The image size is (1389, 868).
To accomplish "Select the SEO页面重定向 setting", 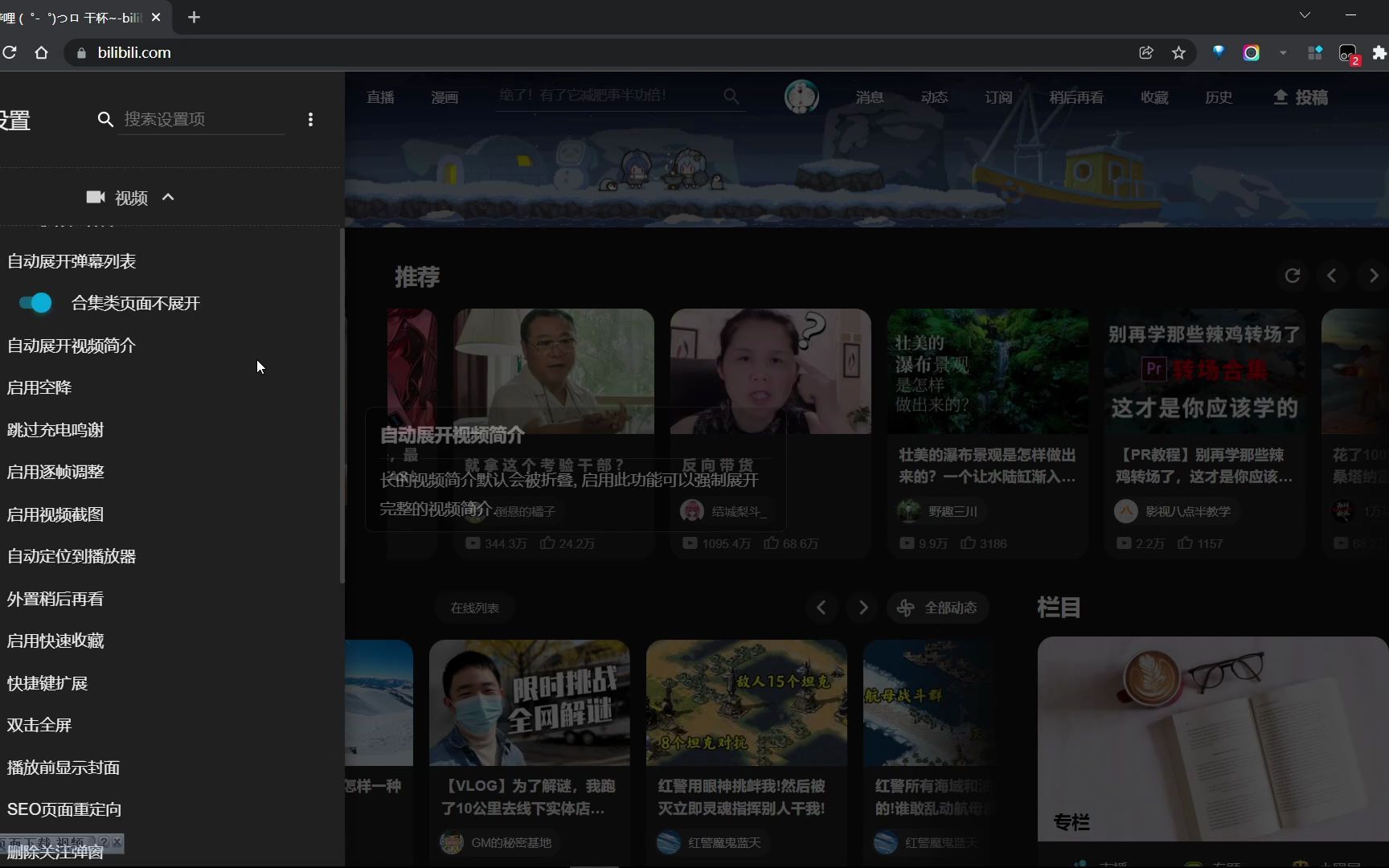I will [x=64, y=809].
